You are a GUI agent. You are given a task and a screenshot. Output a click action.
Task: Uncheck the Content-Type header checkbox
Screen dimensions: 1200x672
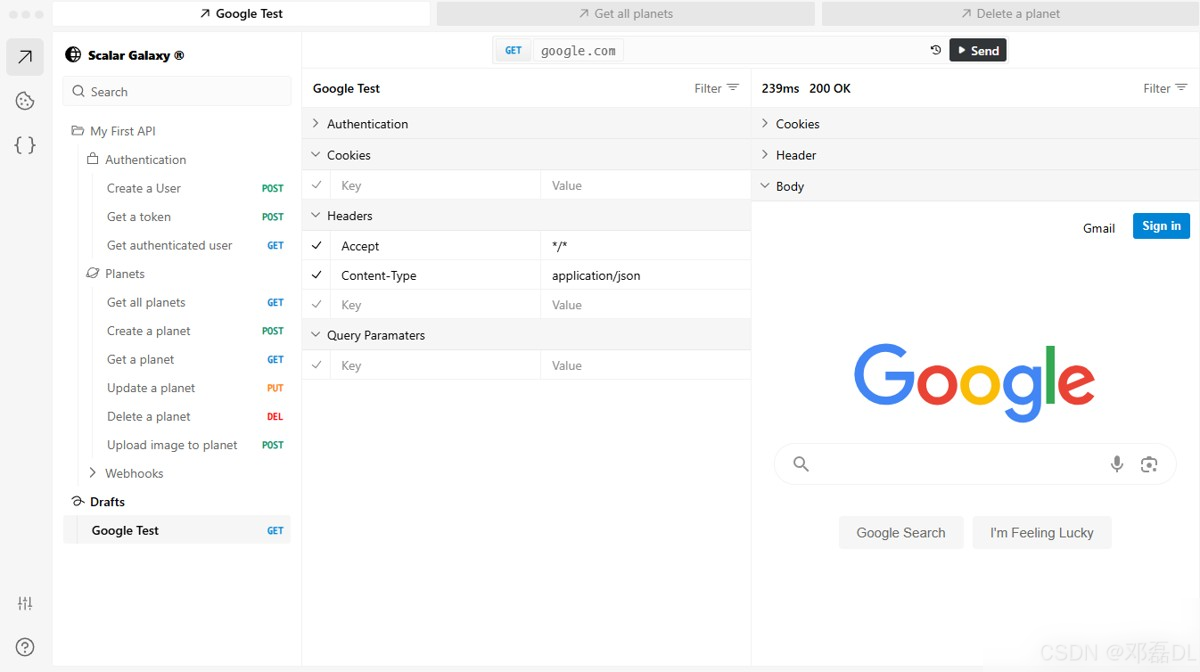pos(317,275)
